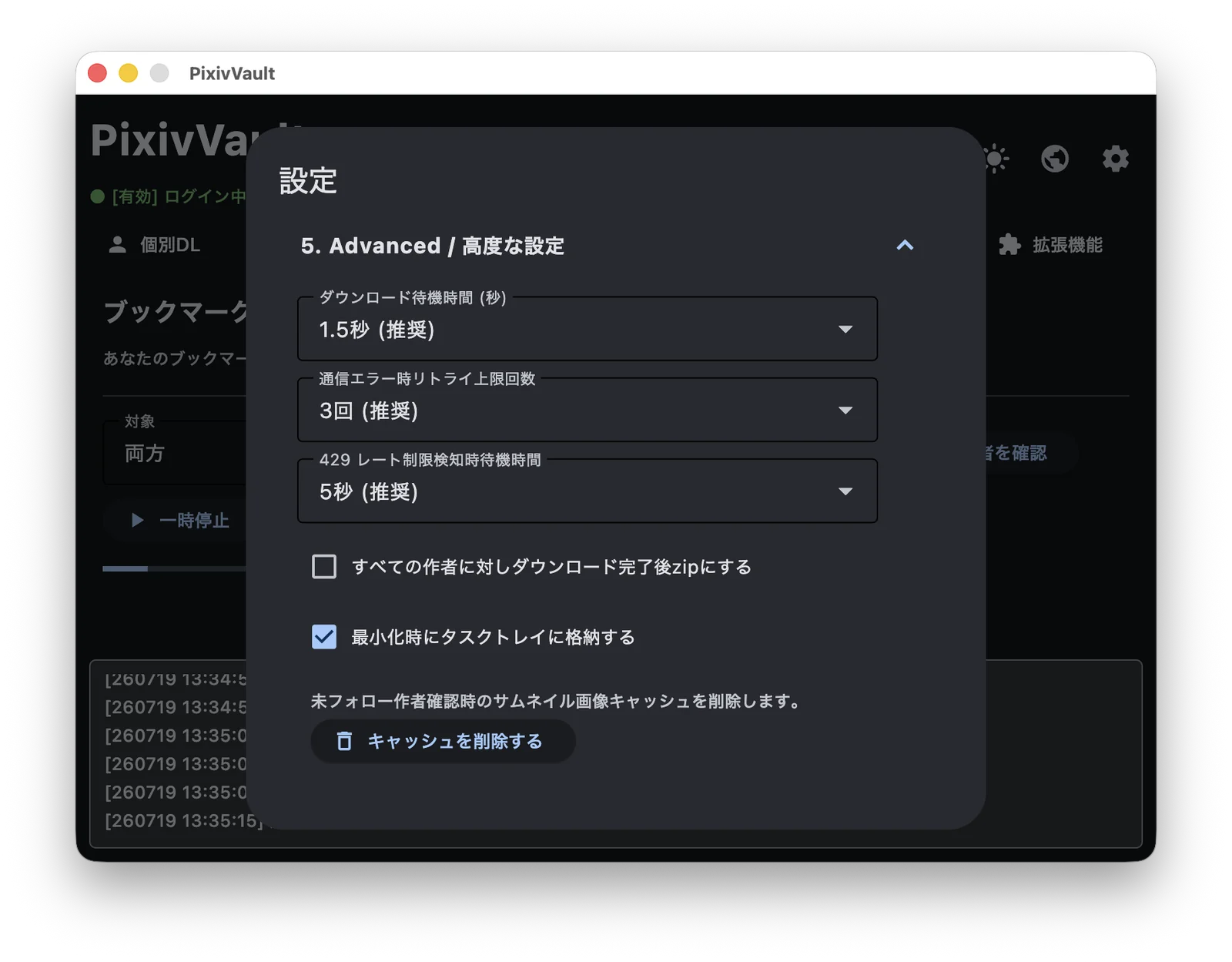Click the すべての作者に対し zip label text
Screen dimensions: 1232x962
[x=551, y=567]
